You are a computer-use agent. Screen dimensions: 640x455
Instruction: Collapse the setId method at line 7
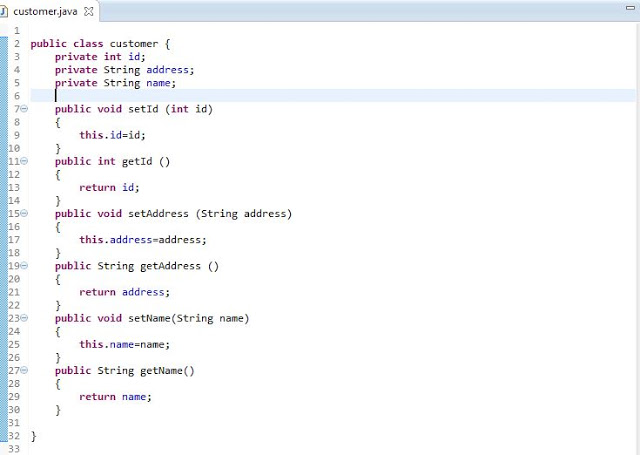[x=24, y=109]
